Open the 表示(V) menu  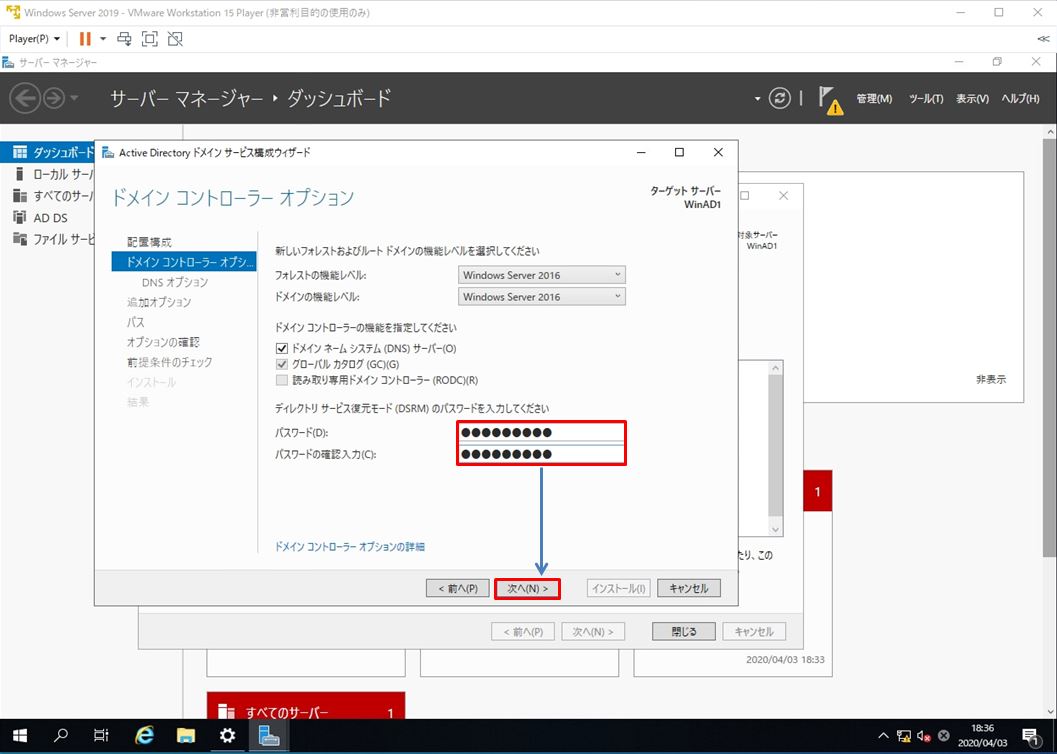(972, 99)
